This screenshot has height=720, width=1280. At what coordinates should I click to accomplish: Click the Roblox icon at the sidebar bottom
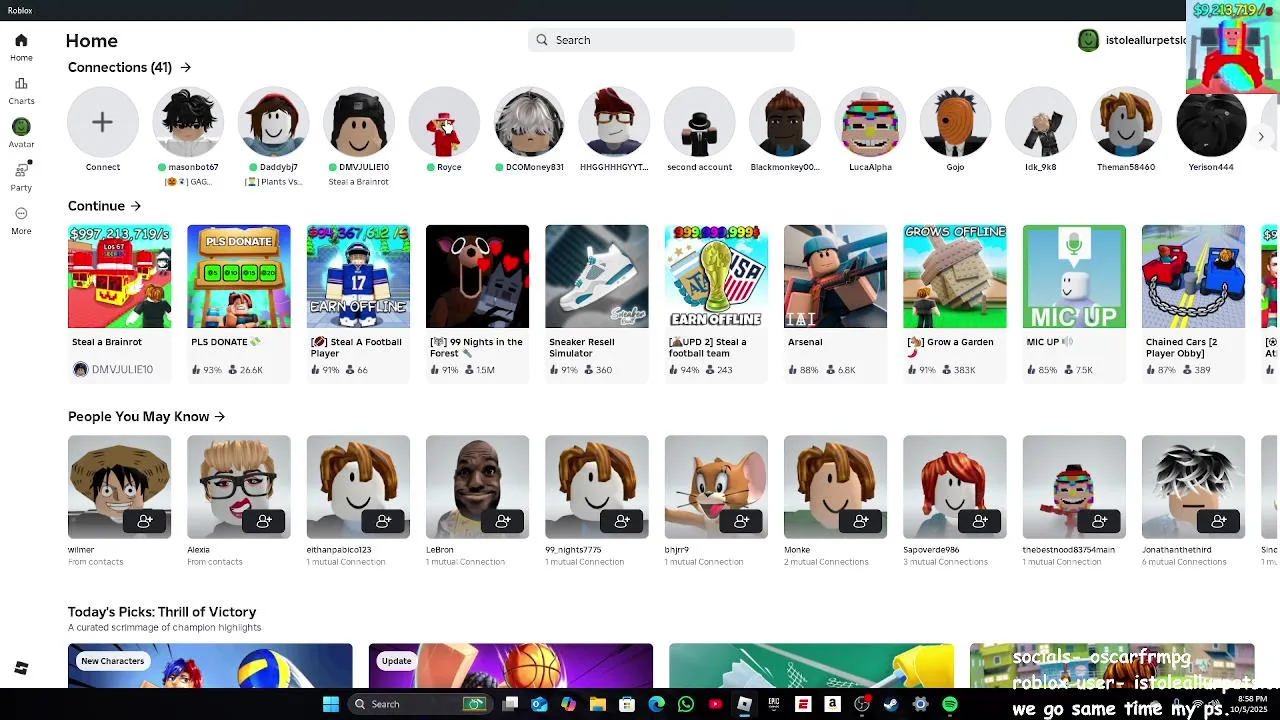pos(21,668)
